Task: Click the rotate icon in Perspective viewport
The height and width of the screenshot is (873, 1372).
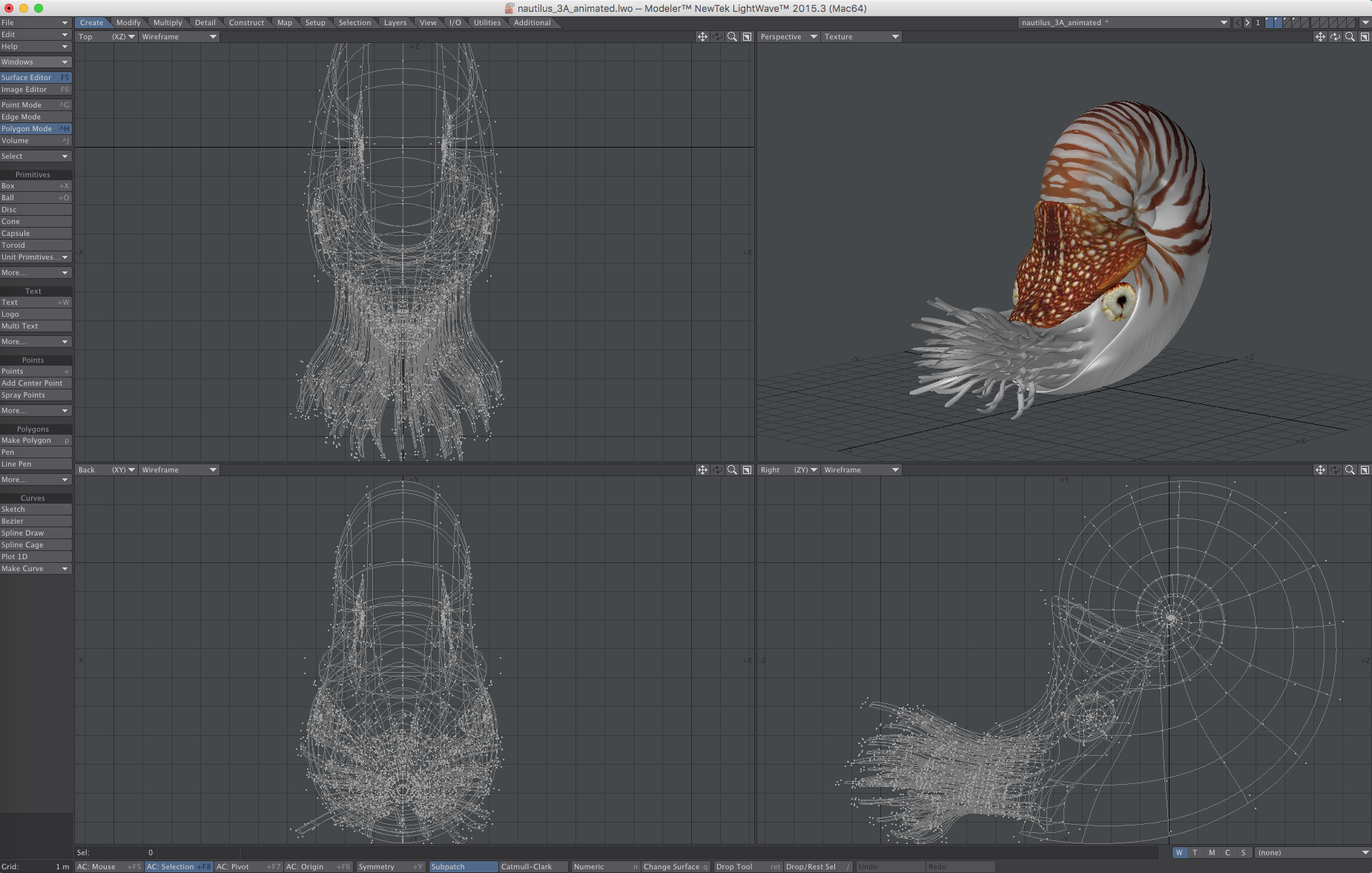Action: click(x=1335, y=36)
